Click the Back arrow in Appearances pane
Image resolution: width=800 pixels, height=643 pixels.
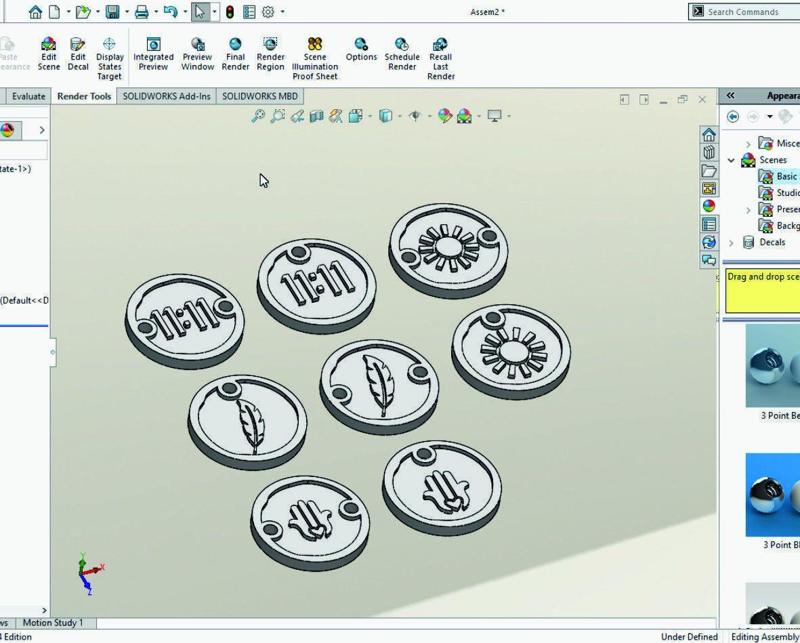point(733,117)
